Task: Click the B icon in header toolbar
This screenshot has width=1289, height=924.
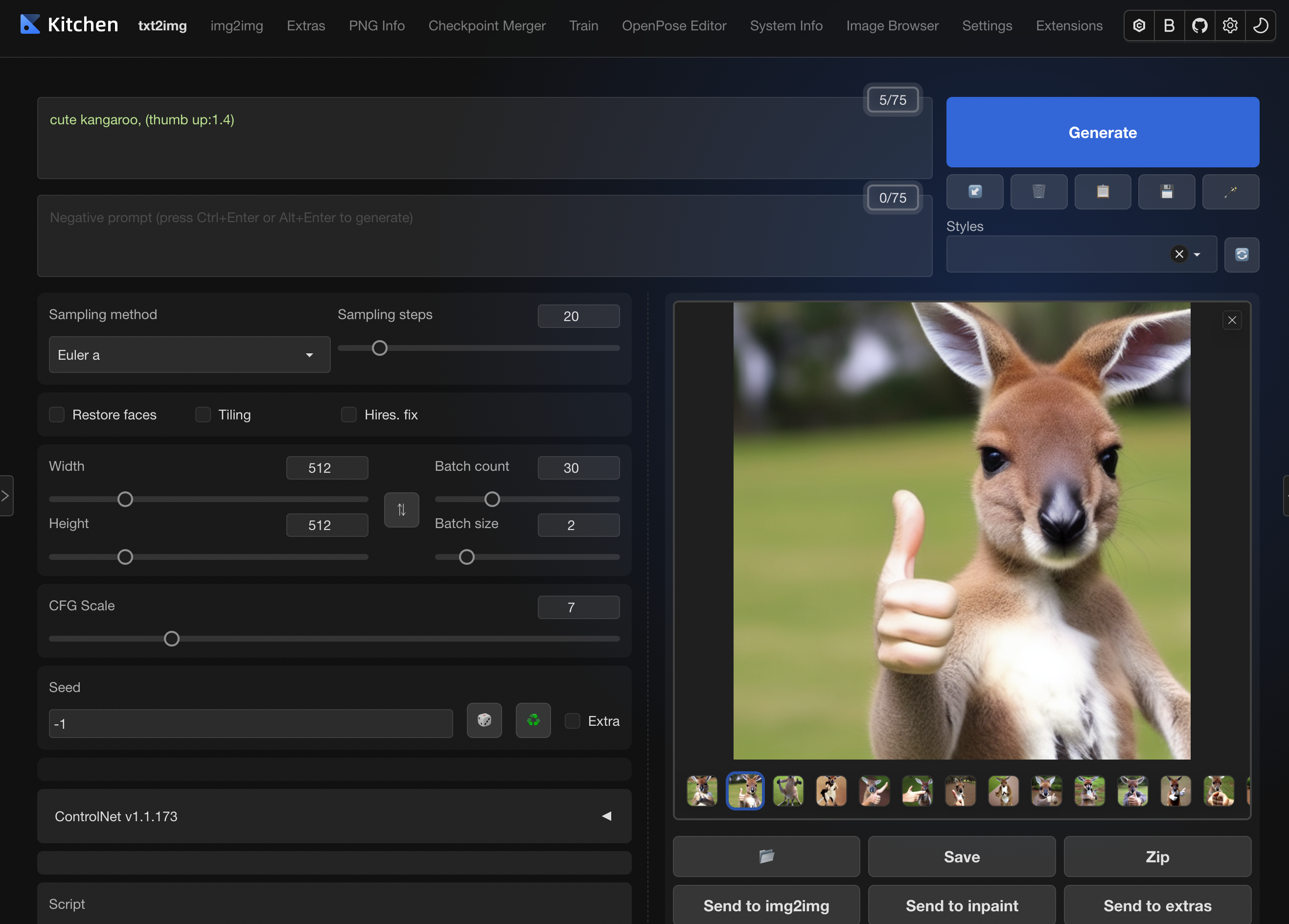Action: [1169, 25]
